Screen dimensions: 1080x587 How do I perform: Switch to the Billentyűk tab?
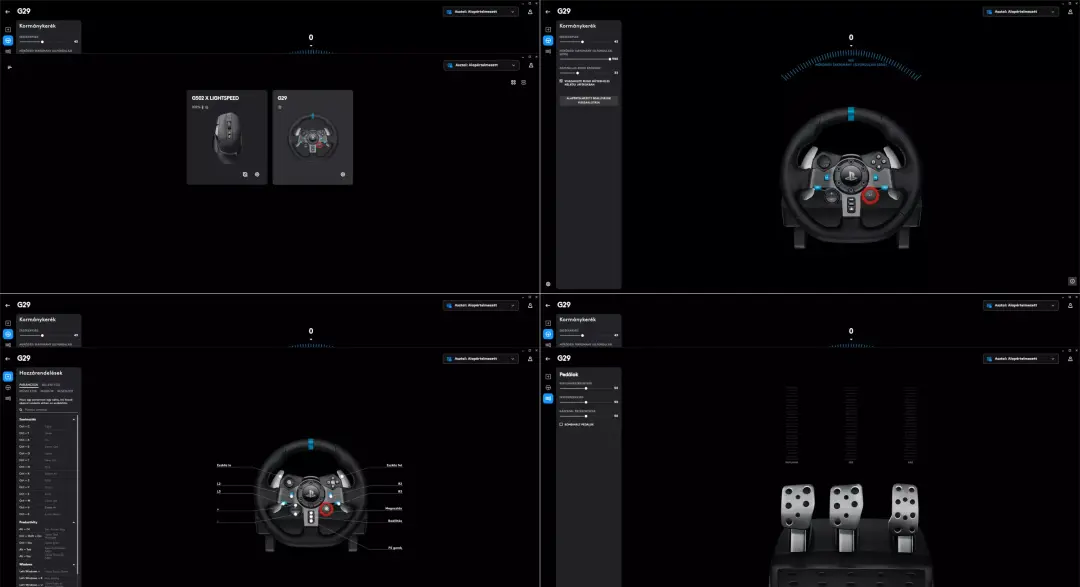(51, 384)
